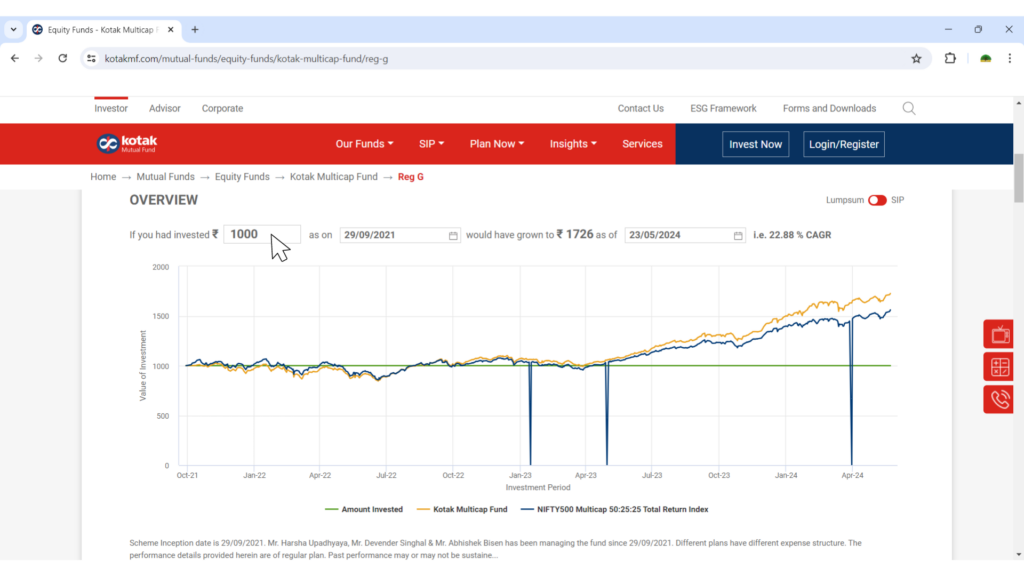1024x576 pixels.
Task: Go to Kotak Multicap Fund breadcrumb link
Action: click(334, 177)
